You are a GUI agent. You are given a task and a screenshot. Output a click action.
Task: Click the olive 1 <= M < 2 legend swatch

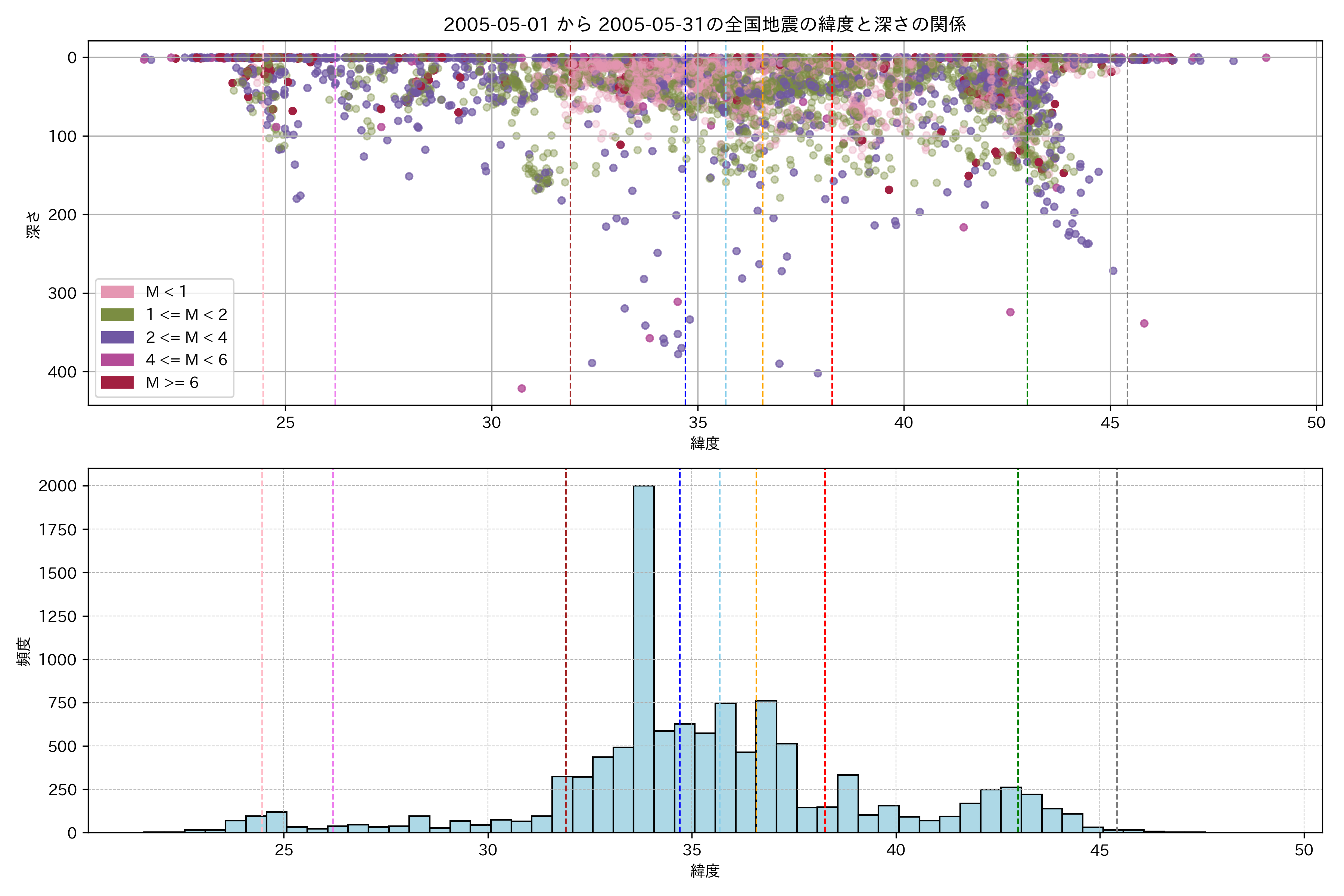pos(117,315)
